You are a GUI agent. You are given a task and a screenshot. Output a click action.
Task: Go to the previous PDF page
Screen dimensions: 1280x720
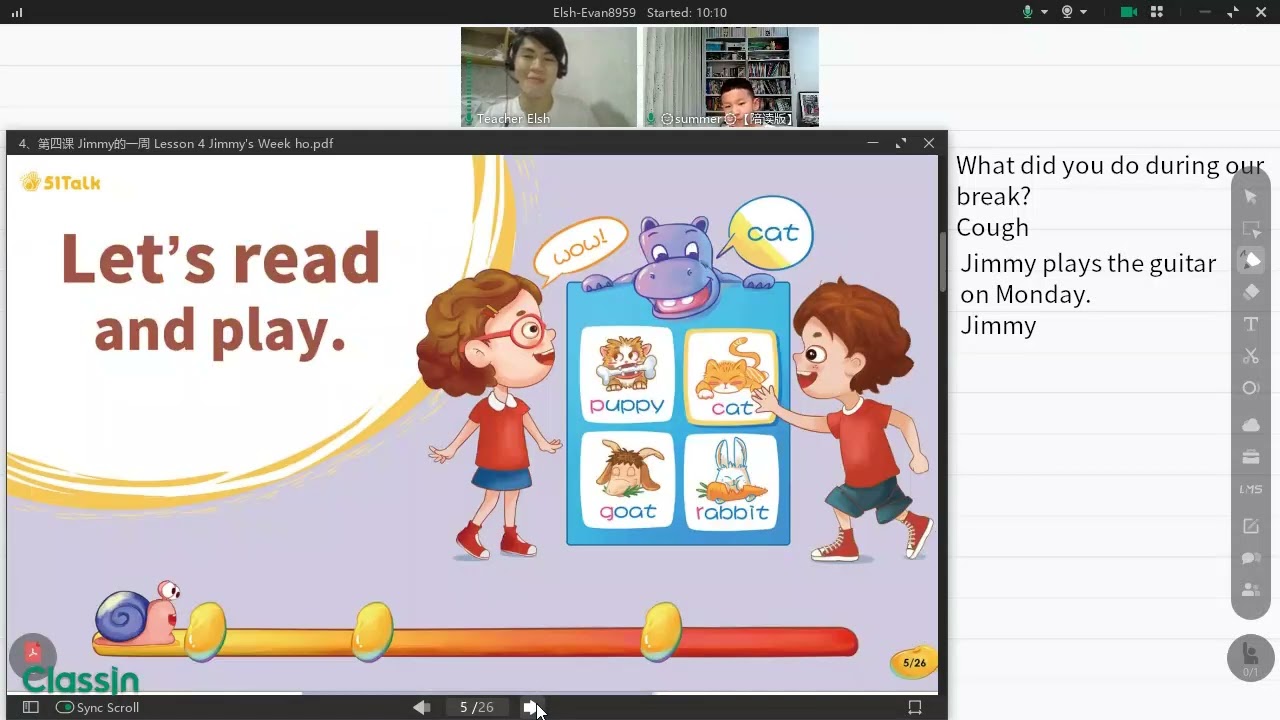[x=421, y=707]
